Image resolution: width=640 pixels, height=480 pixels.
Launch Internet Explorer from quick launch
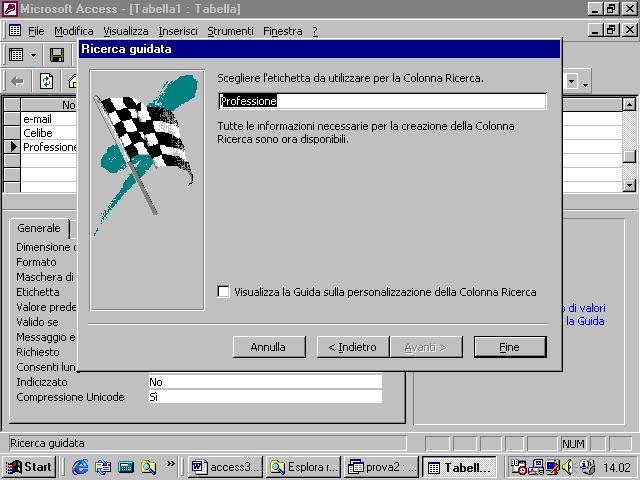click(80, 467)
